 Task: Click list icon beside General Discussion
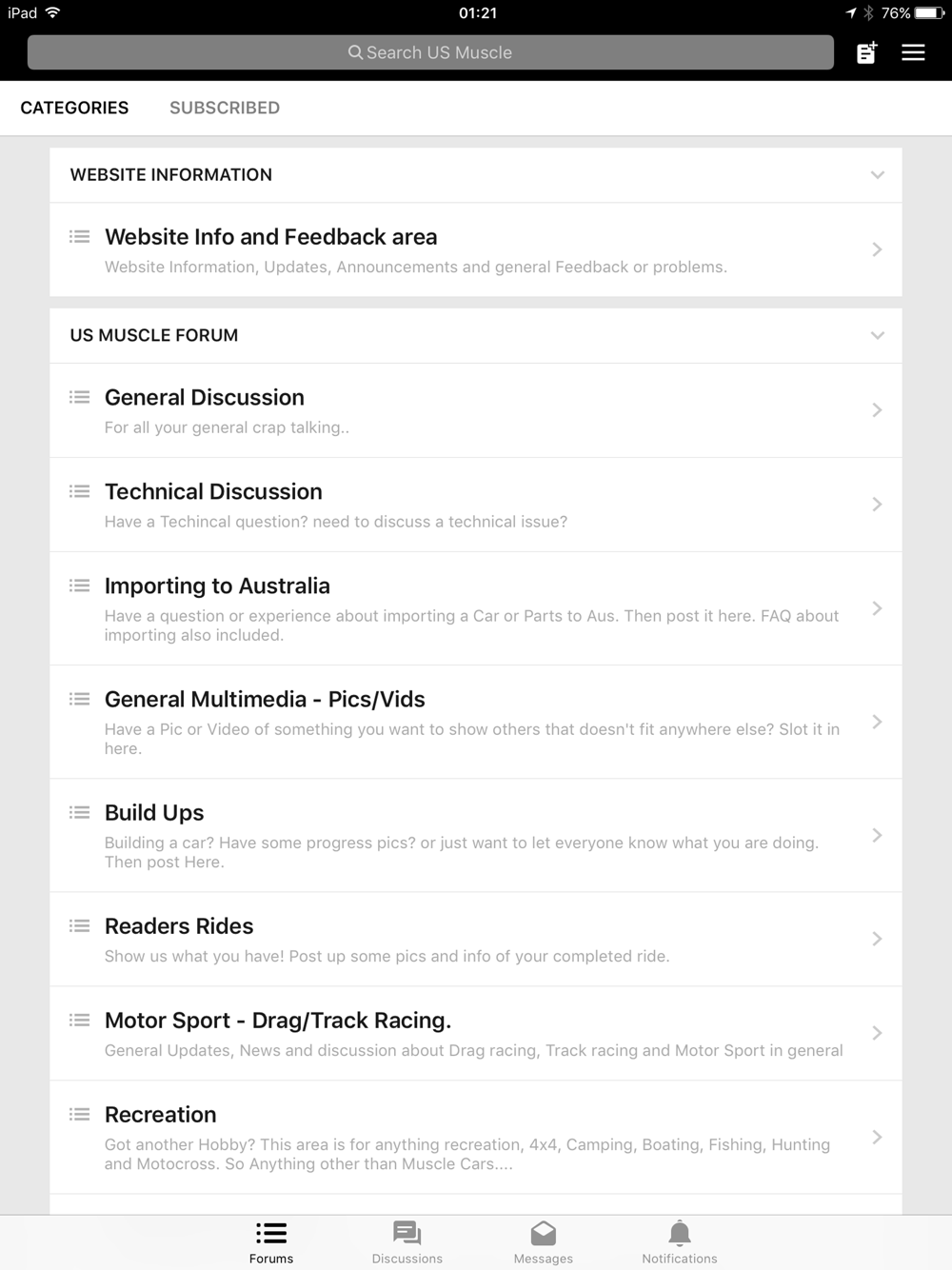pyautogui.click(x=80, y=397)
